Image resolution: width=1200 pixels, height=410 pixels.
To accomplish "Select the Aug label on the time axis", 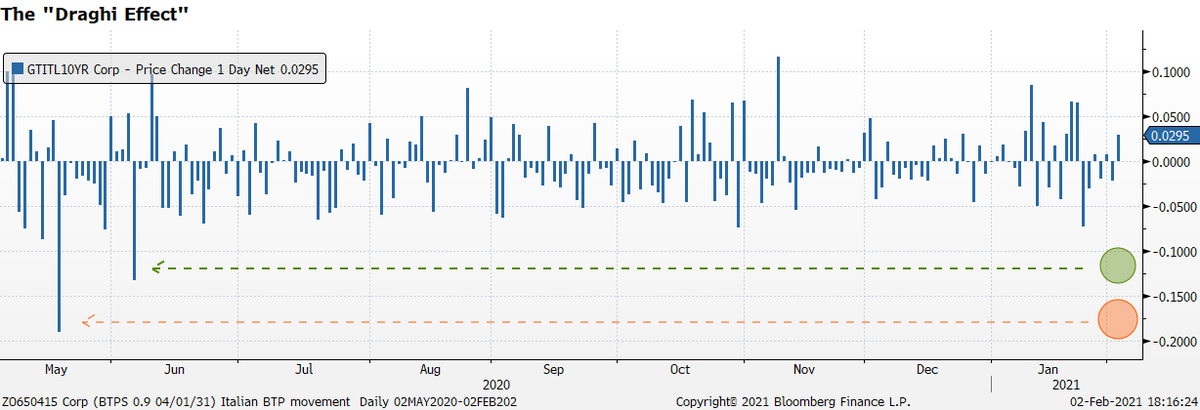I will [432, 369].
